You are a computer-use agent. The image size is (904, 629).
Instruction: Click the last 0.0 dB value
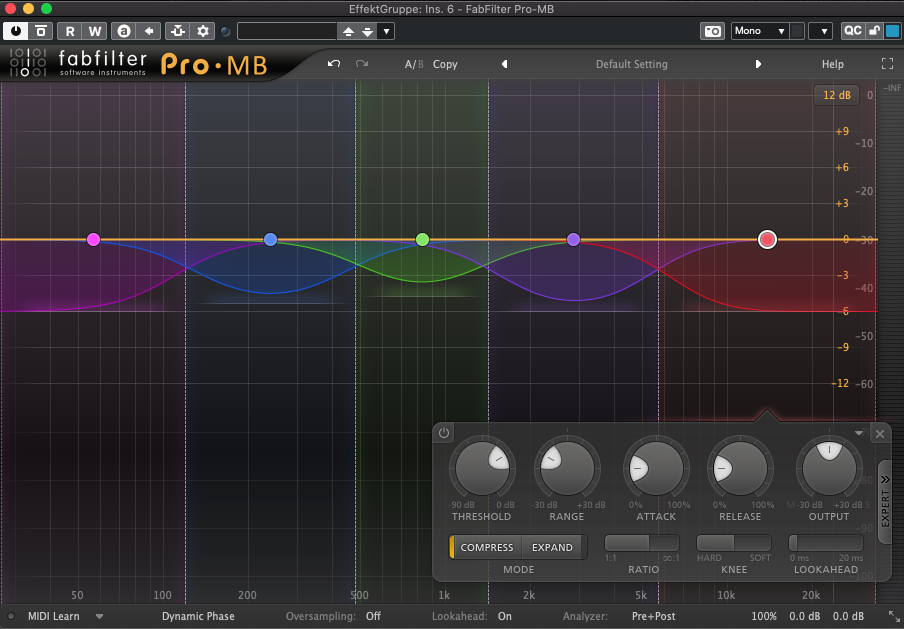848,616
